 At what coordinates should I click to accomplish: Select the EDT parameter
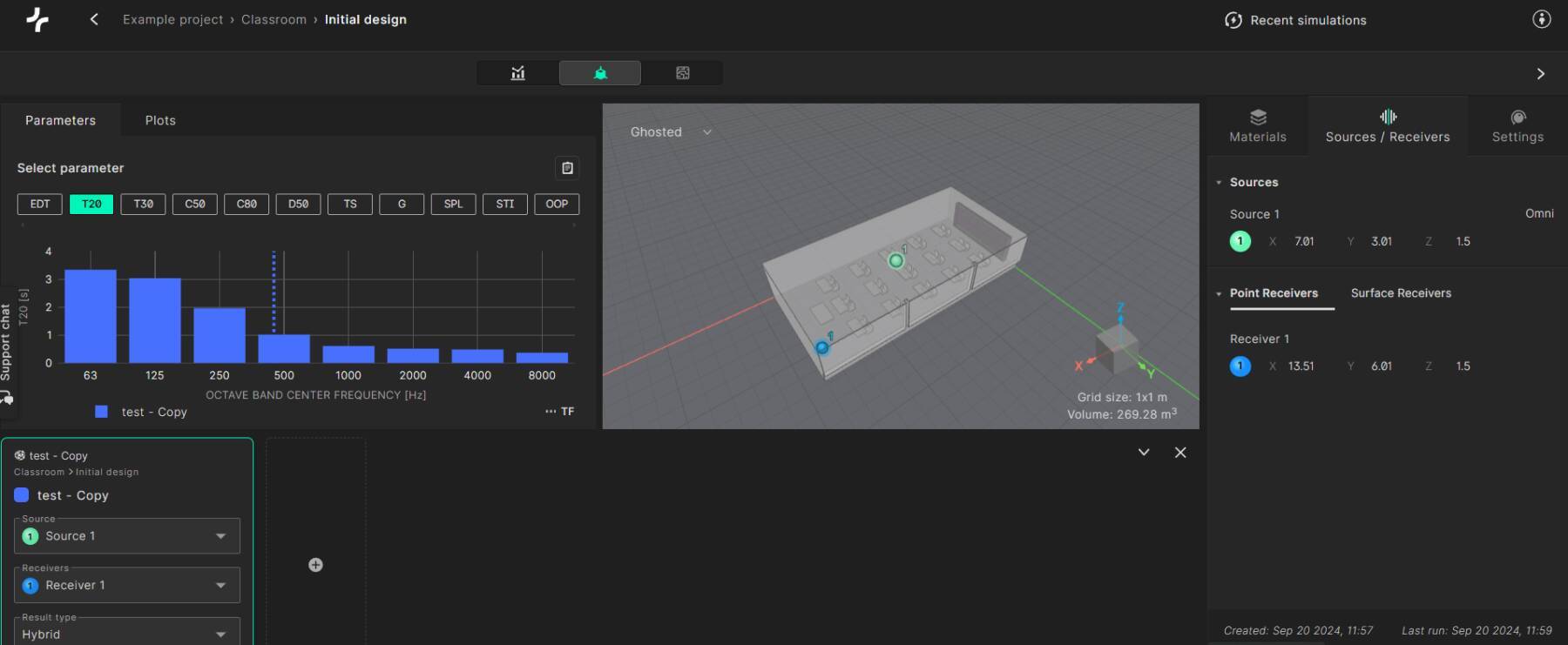[x=40, y=204]
